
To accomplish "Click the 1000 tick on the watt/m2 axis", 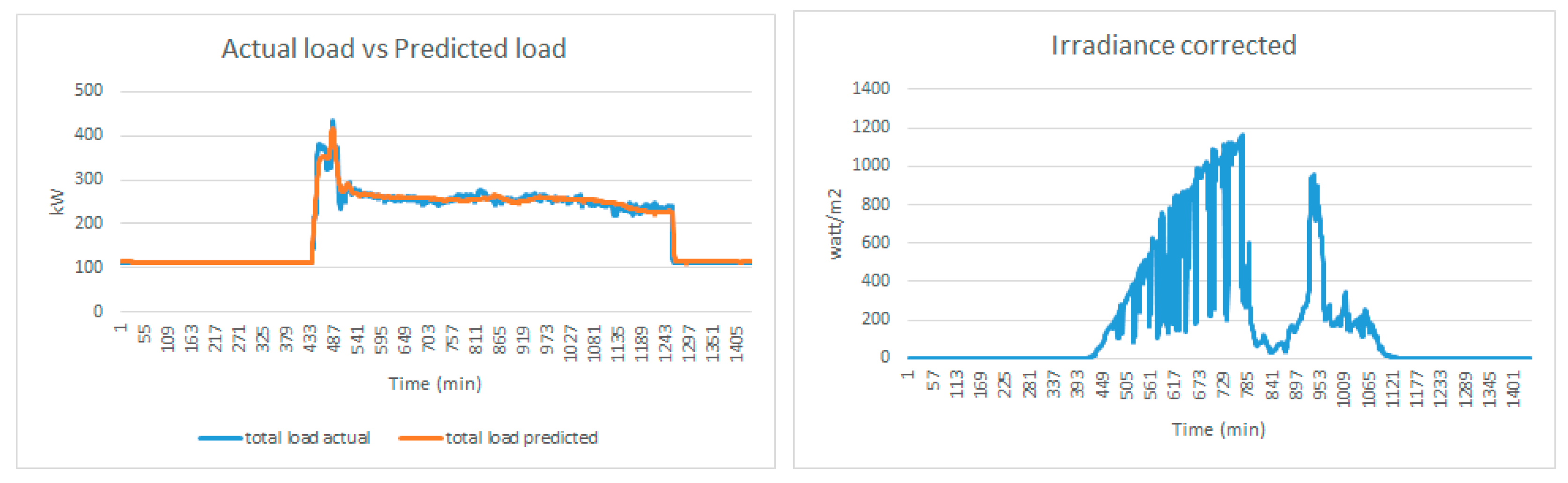I will click(870, 165).
